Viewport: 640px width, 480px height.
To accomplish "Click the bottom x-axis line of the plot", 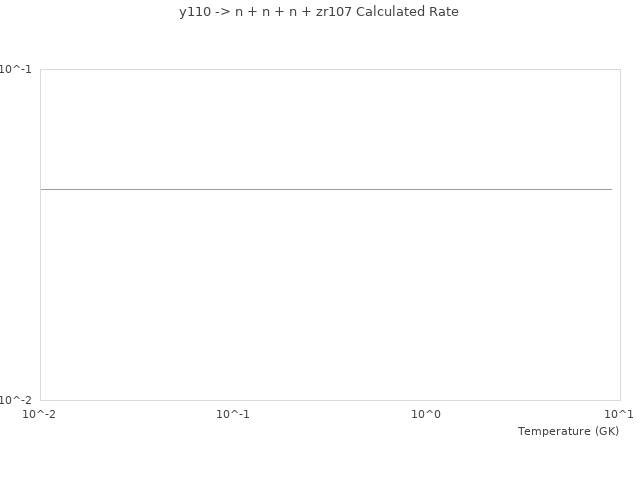I will (330, 400).
